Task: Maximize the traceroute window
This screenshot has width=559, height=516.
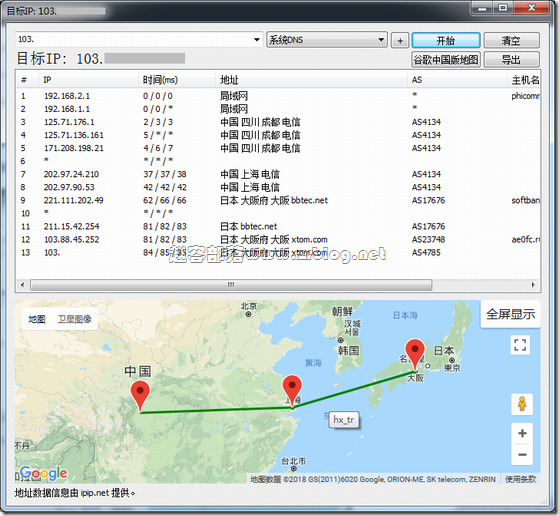Action: [x=503, y=8]
